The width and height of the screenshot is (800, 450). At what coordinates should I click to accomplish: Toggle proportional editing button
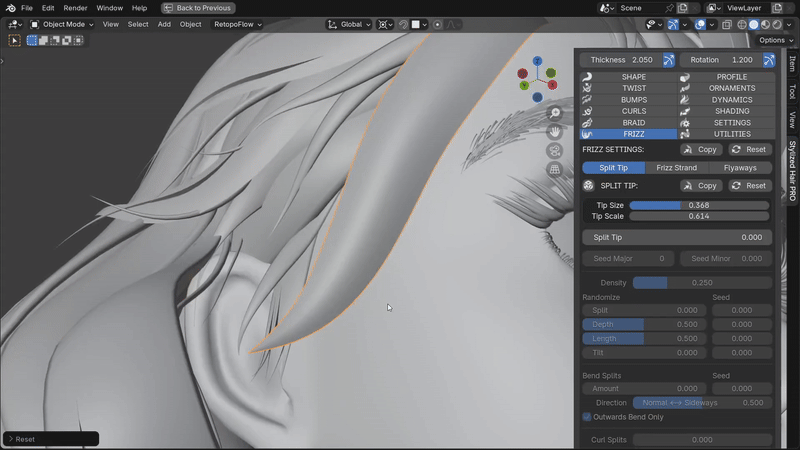[437, 24]
